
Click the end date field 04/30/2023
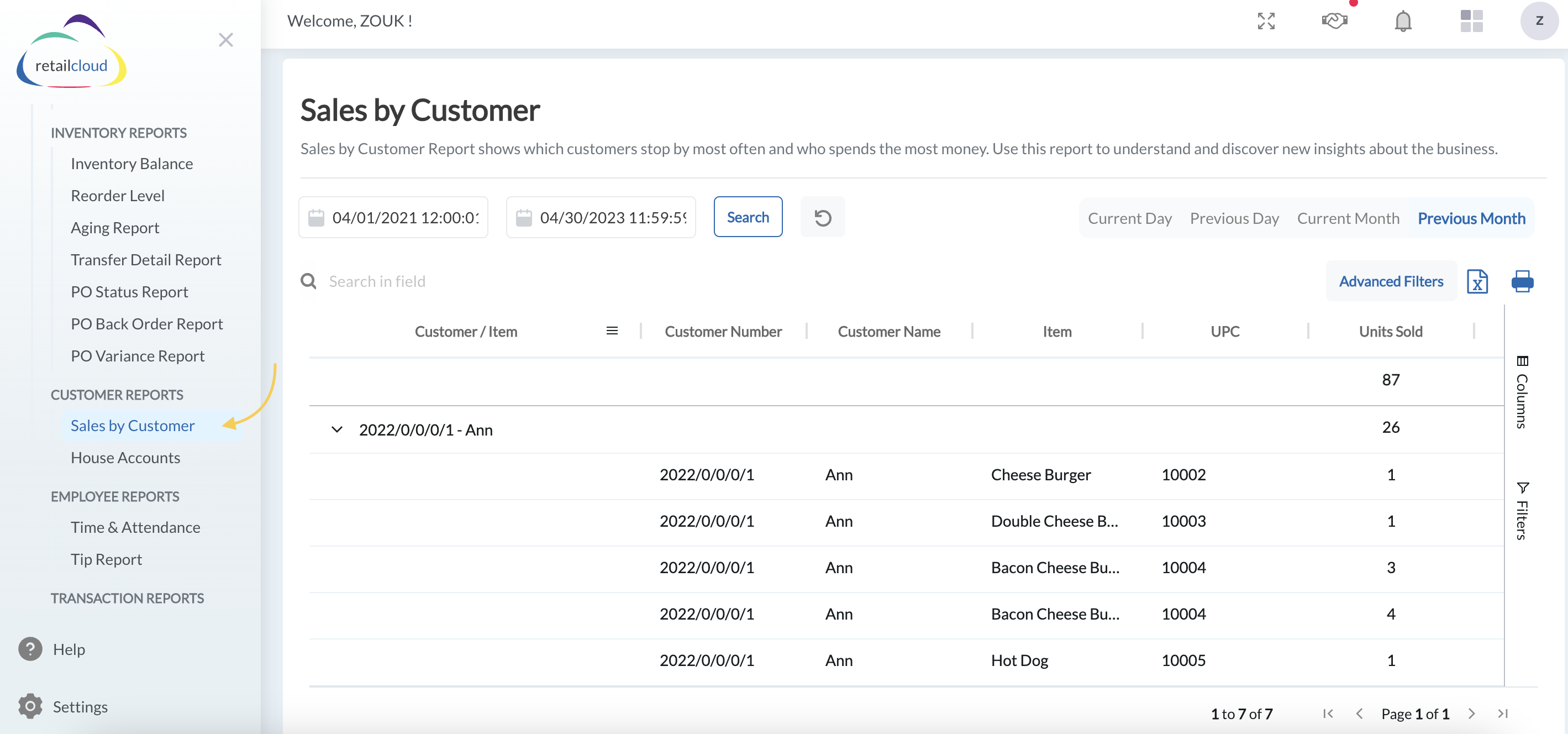click(601, 217)
